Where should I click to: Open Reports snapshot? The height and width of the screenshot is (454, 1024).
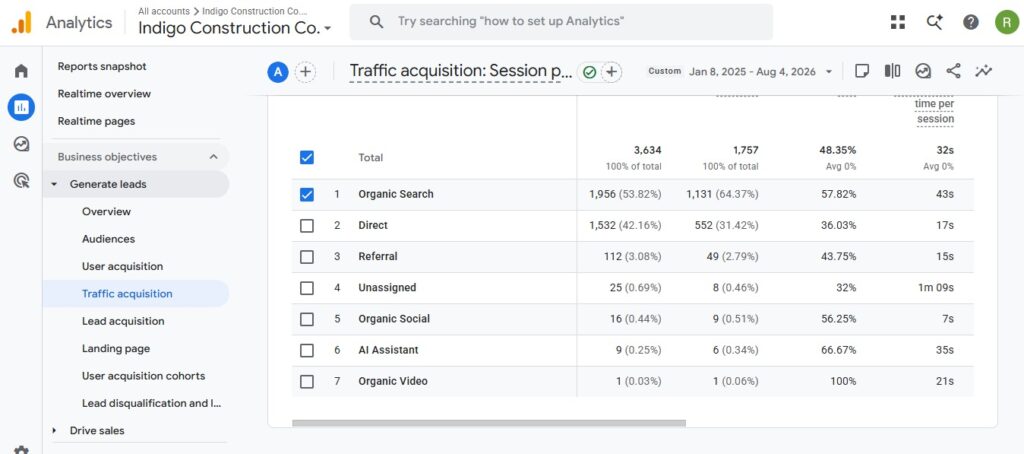[102, 67]
